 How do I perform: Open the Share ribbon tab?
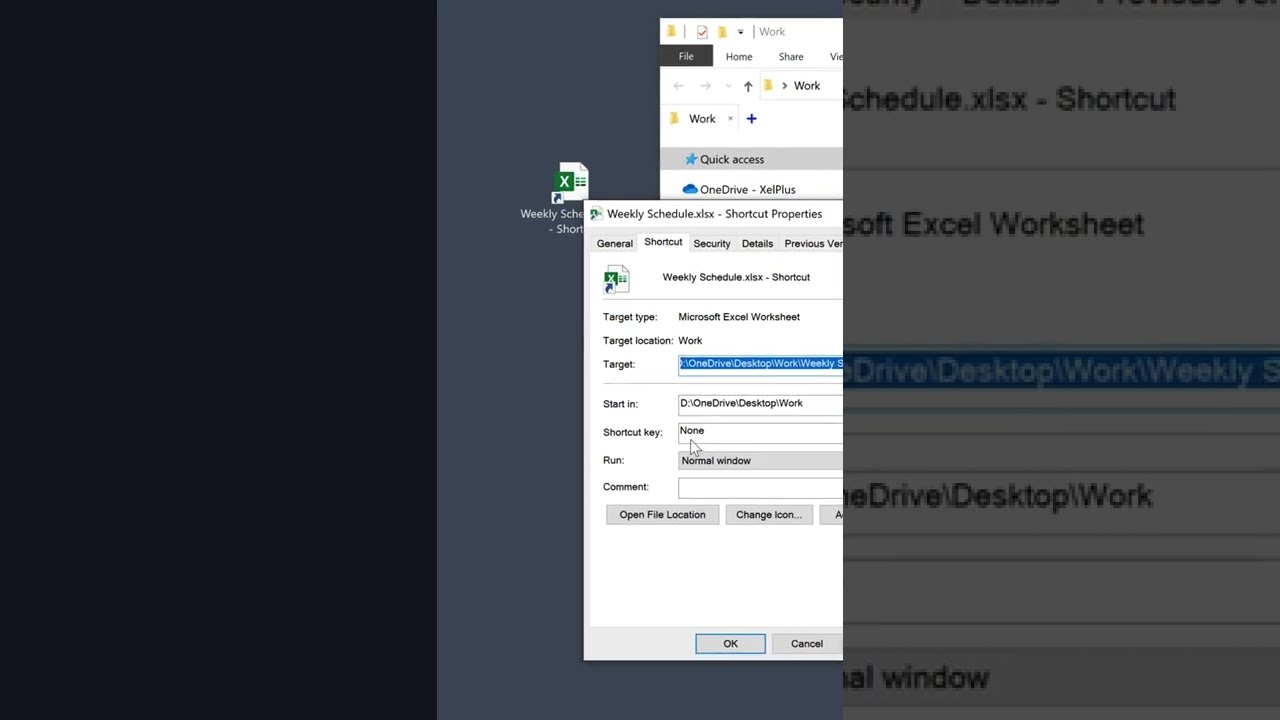791,57
